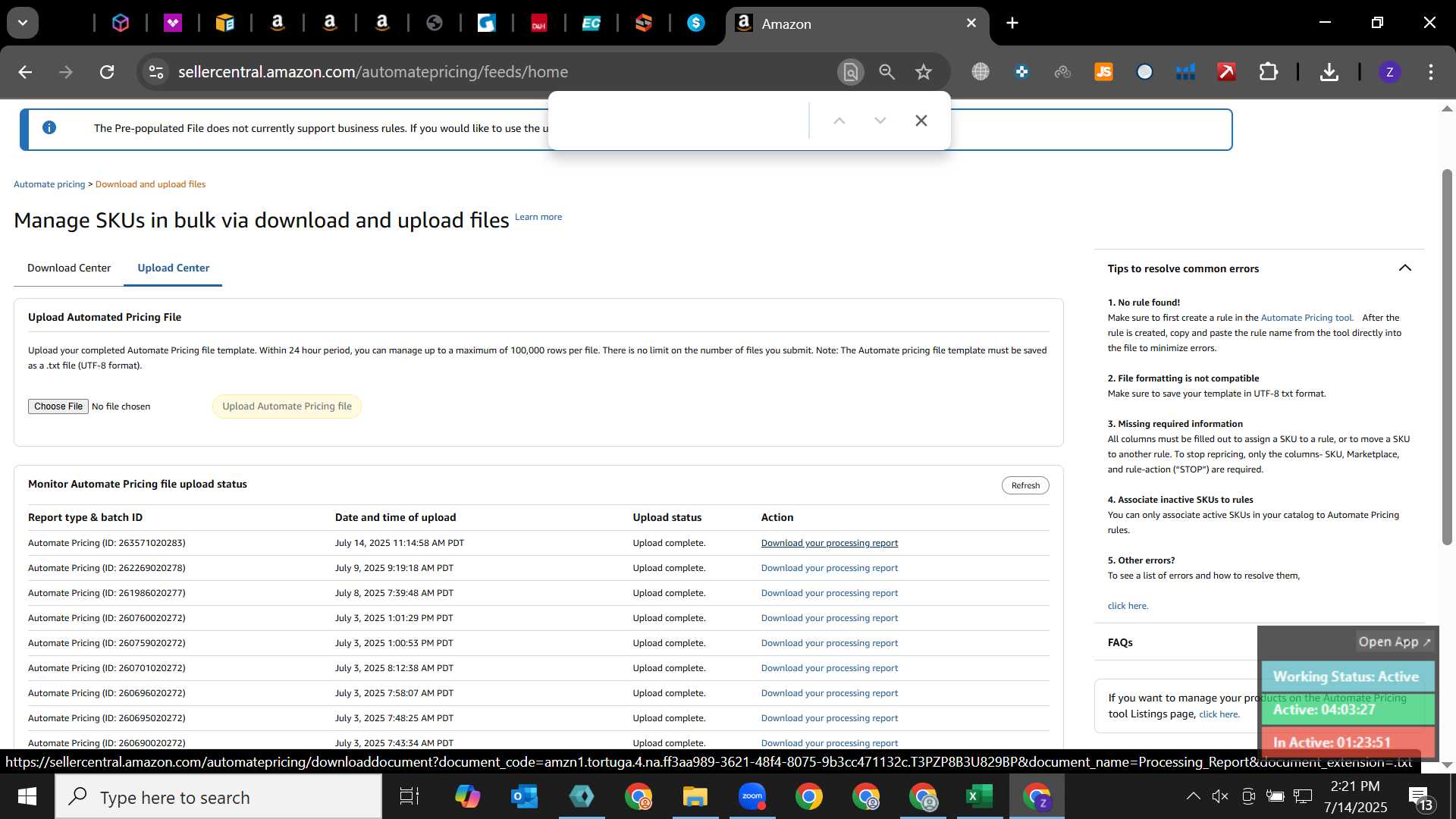Show hidden system tray icons chevron
1456x819 pixels.
(1193, 796)
